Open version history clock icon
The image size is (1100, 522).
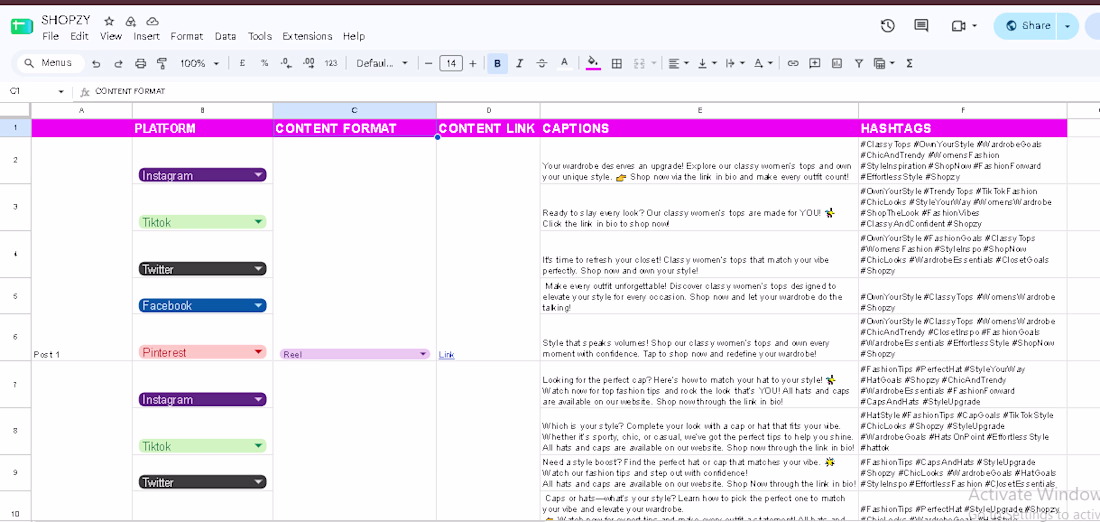coord(887,26)
